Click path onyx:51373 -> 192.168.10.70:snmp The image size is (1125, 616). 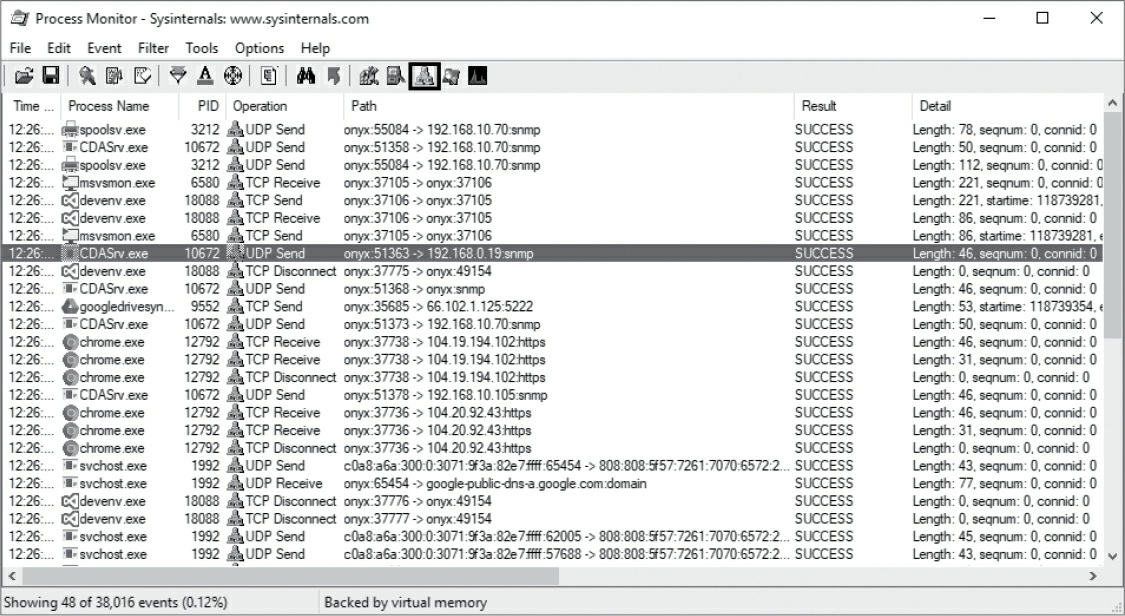(x=442, y=325)
